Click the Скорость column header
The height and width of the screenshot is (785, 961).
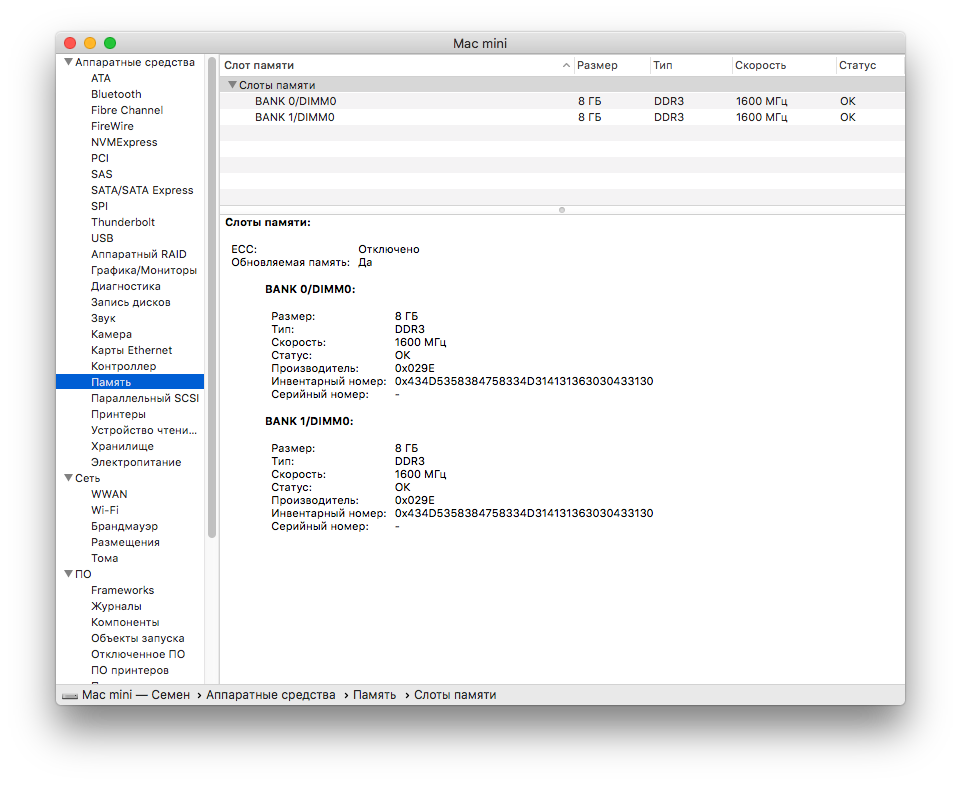760,65
